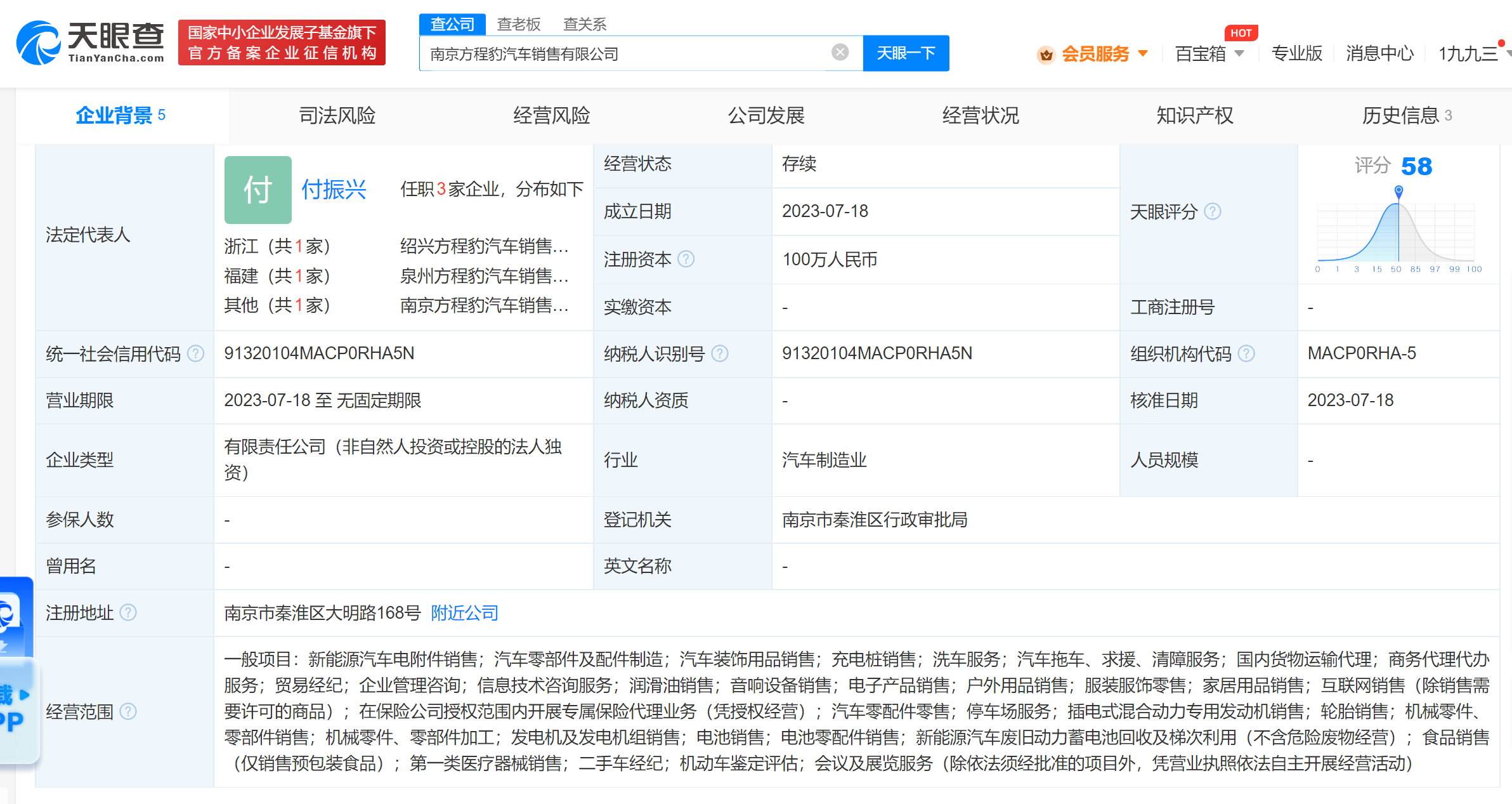Image resolution: width=1512 pixels, height=804 pixels.
Task: Click help icon next to 统一社会信用代码
Action: [196, 353]
